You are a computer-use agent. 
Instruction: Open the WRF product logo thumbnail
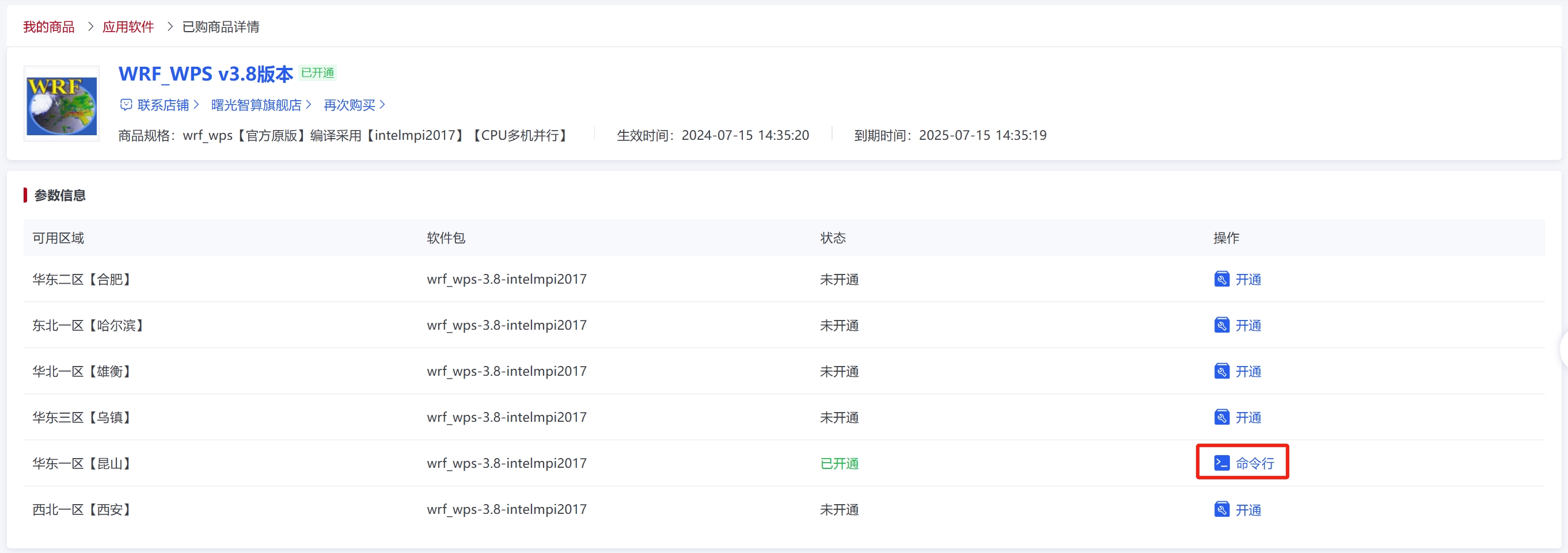pyautogui.click(x=62, y=104)
